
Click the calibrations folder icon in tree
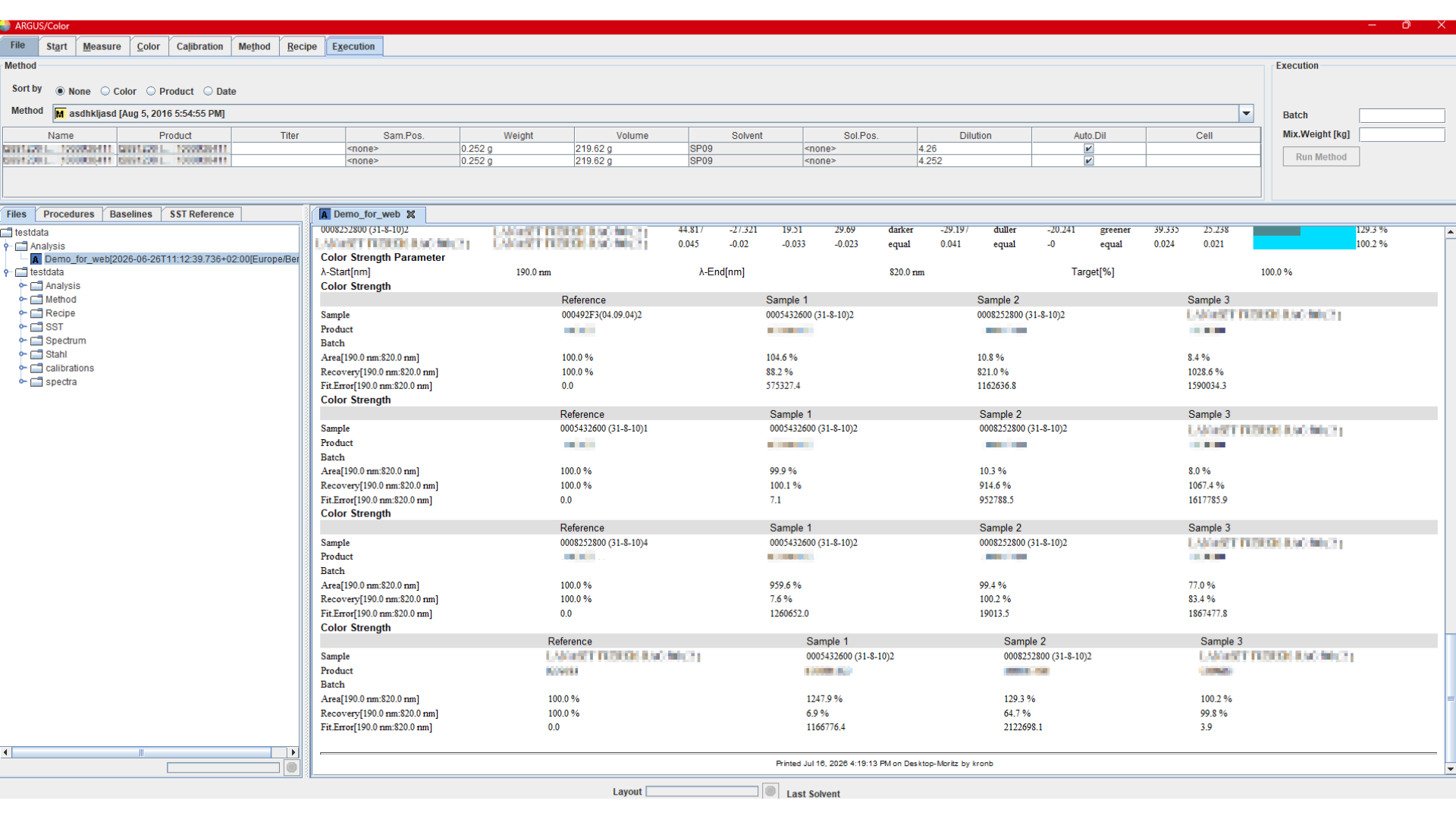pyautogui.click(x=36, y=368)
